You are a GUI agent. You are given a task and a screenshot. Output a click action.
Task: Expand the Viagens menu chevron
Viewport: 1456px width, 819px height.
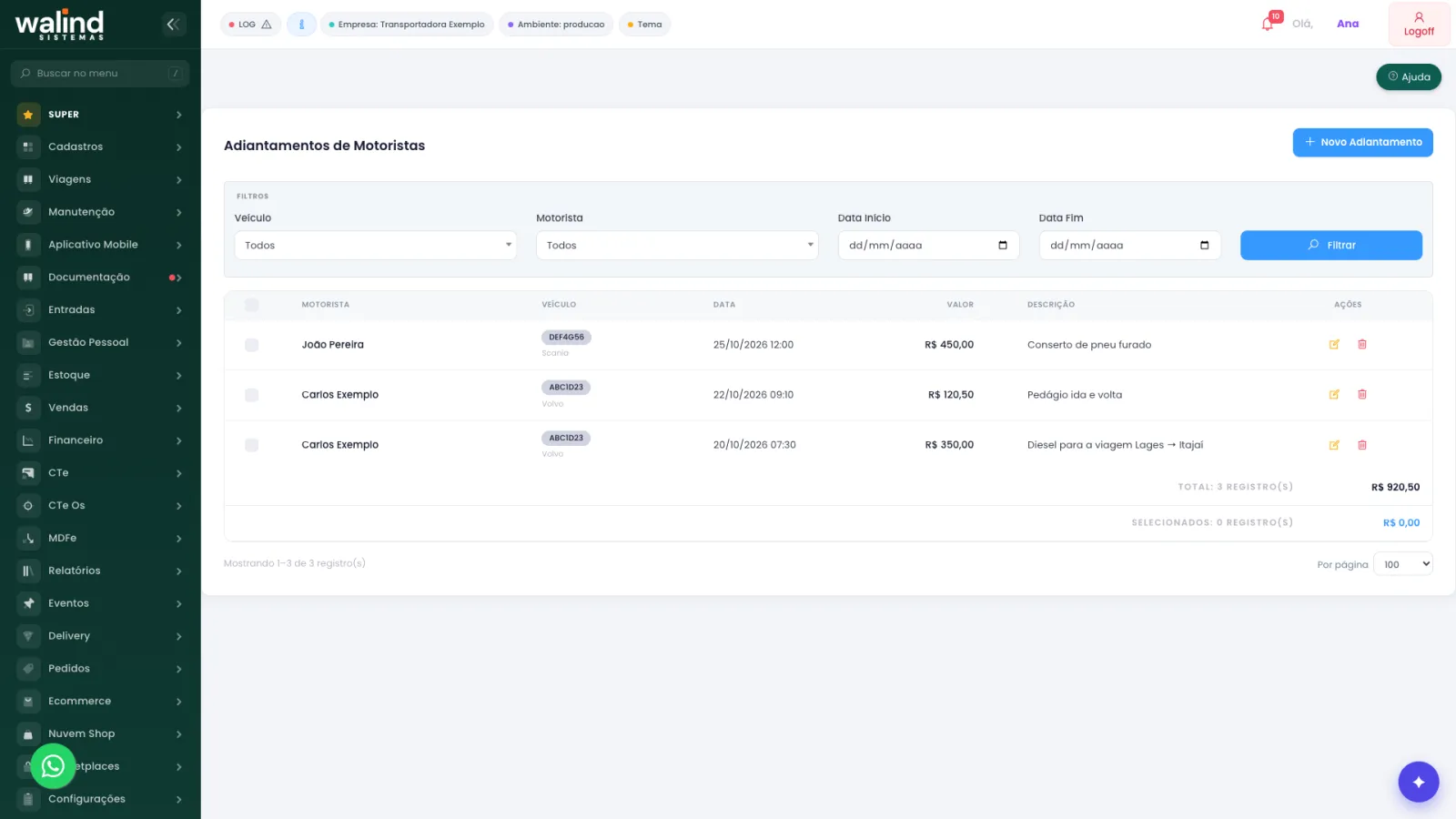point(178,180)
